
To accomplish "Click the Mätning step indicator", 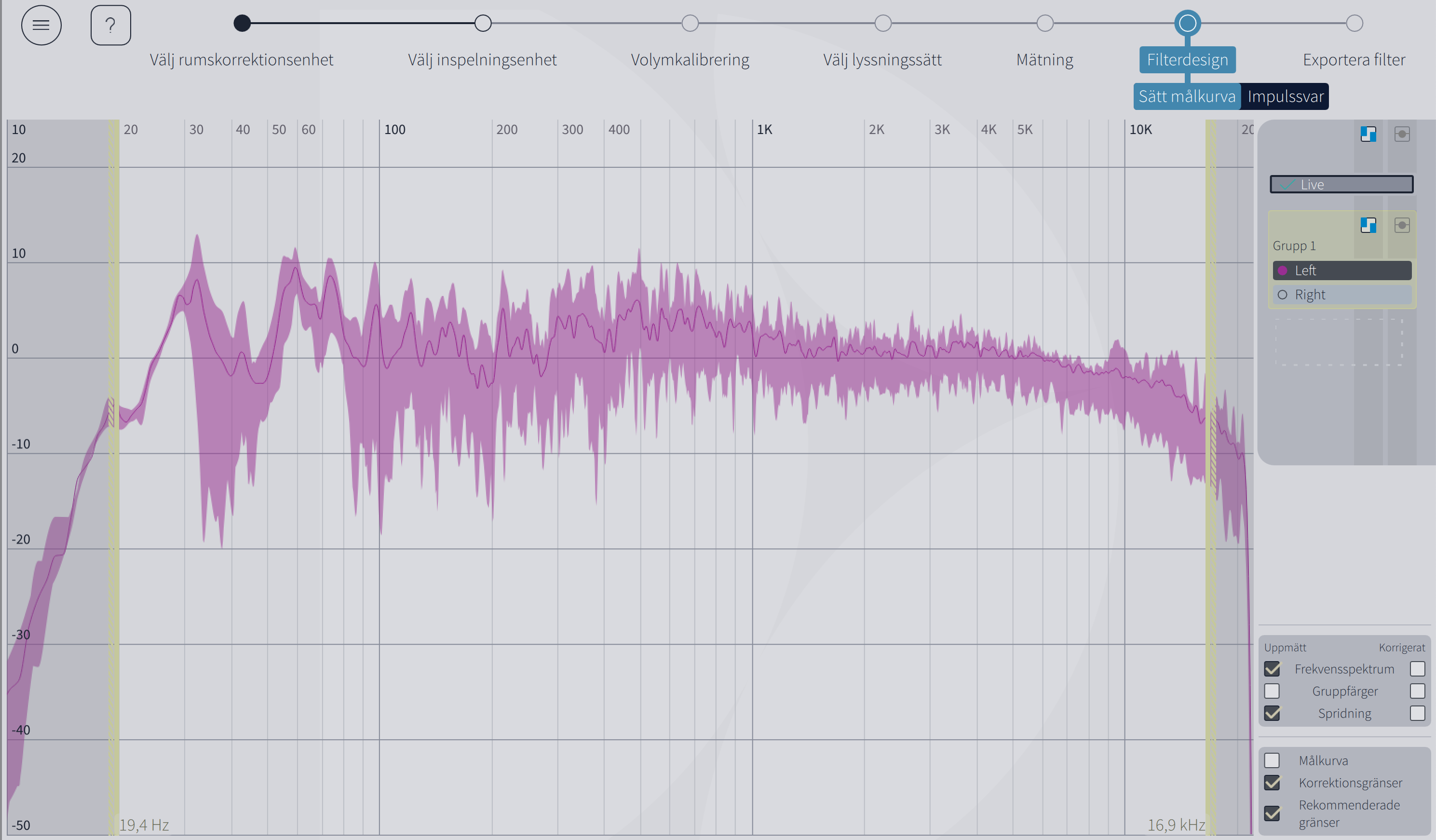I will (1045, 22).
